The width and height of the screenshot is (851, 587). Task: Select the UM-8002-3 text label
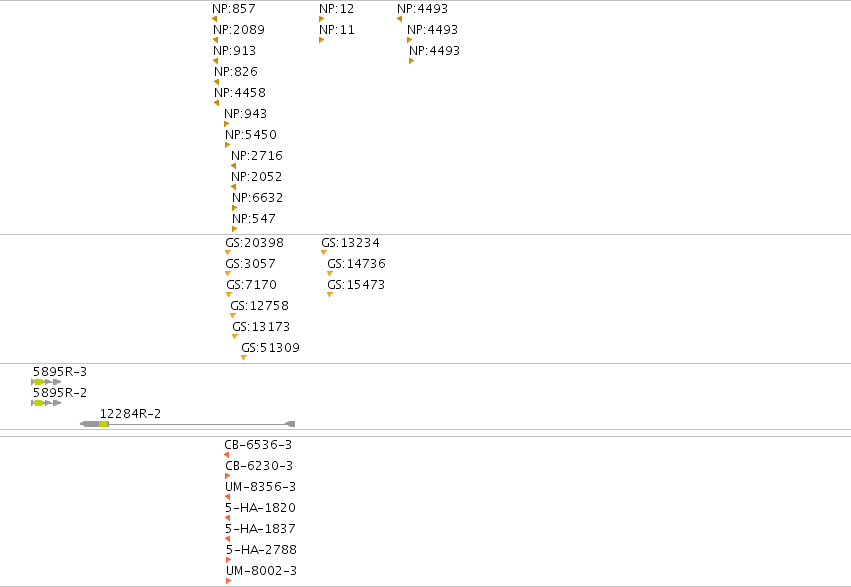(x=262, y=571)
